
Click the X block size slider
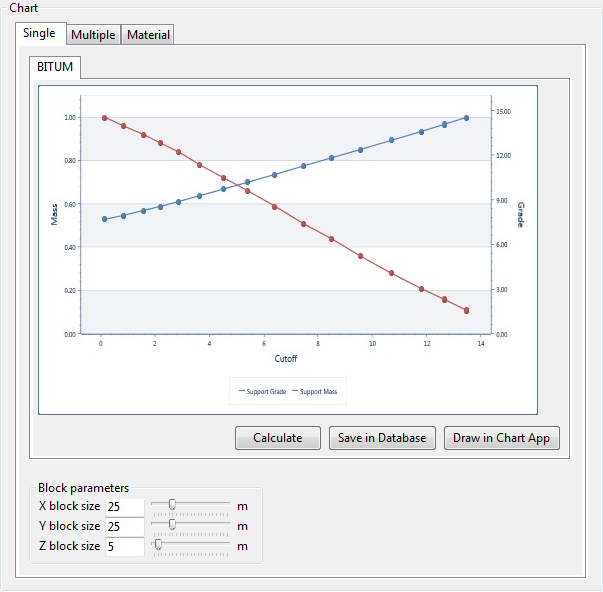tap(172, 505)
